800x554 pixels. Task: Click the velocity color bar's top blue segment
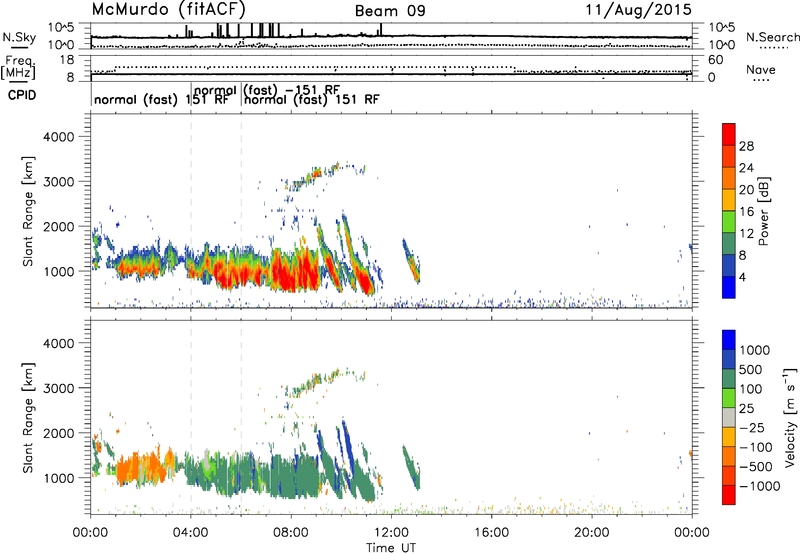click(729, 340)
